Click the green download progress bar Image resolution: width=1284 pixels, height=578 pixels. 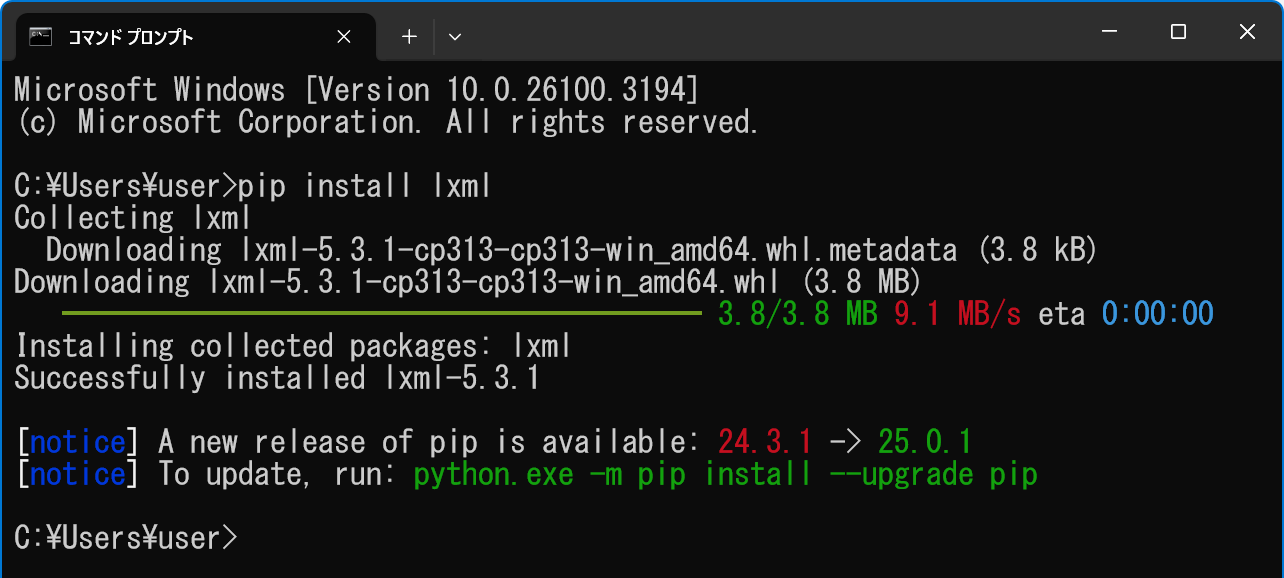[x=380, y=313]
